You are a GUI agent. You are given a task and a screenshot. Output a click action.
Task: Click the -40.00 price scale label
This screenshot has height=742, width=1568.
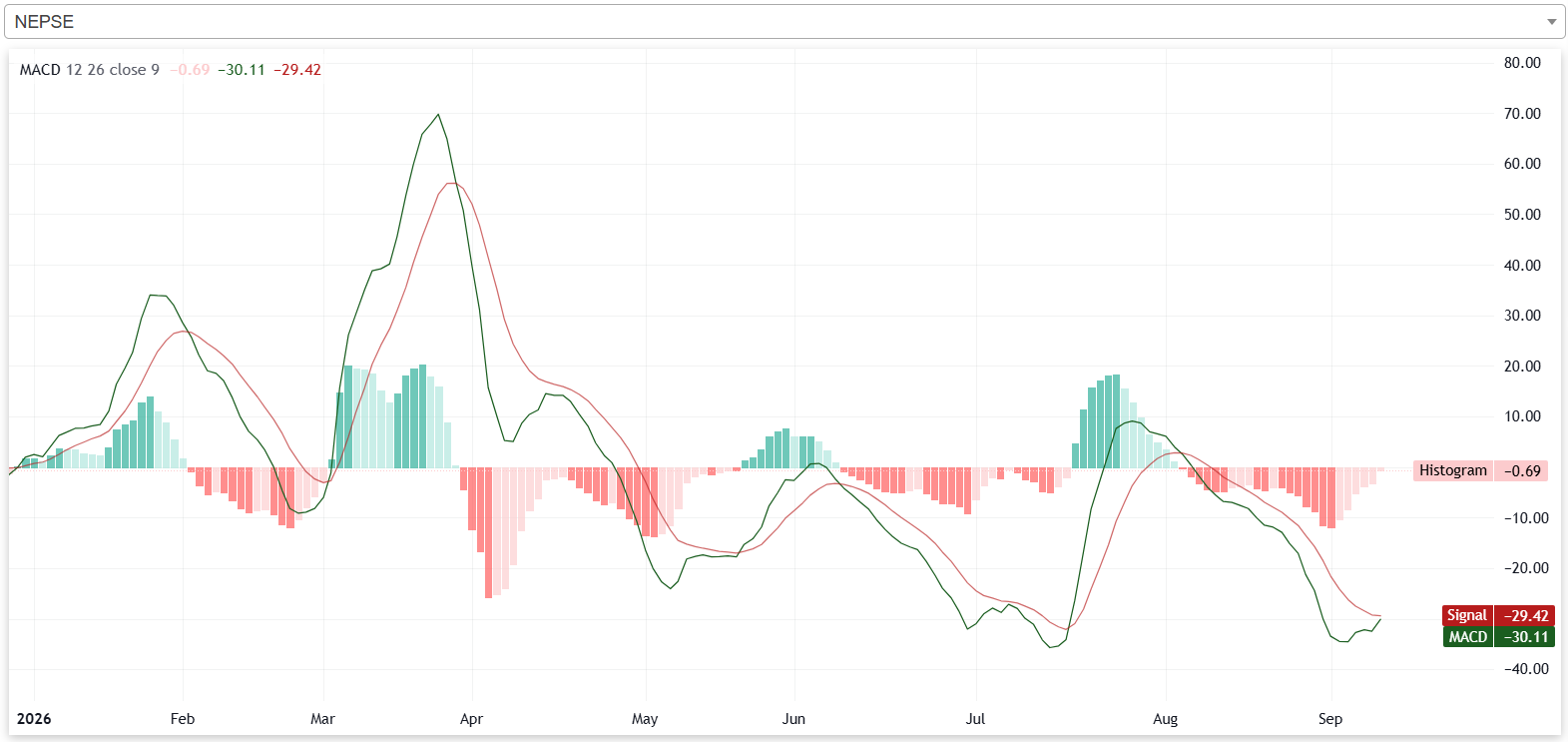click(x=1525, y=669)
